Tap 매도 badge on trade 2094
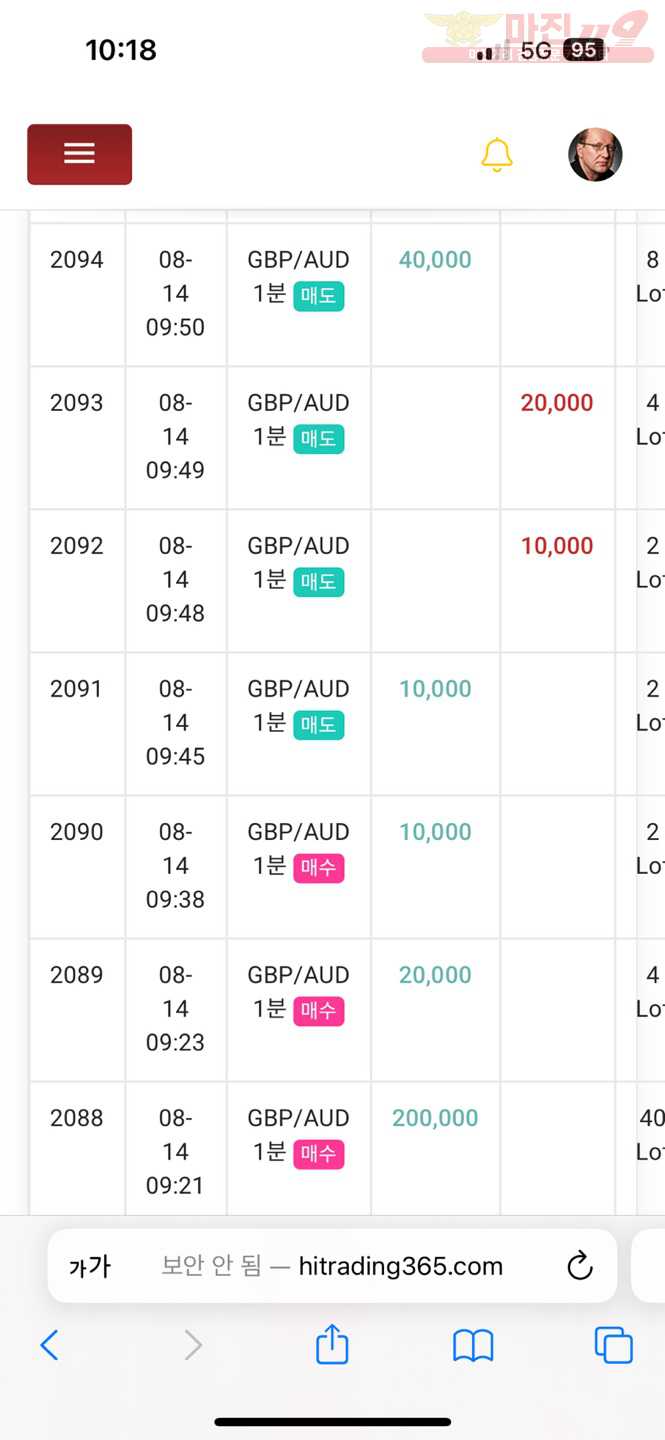 319,296
